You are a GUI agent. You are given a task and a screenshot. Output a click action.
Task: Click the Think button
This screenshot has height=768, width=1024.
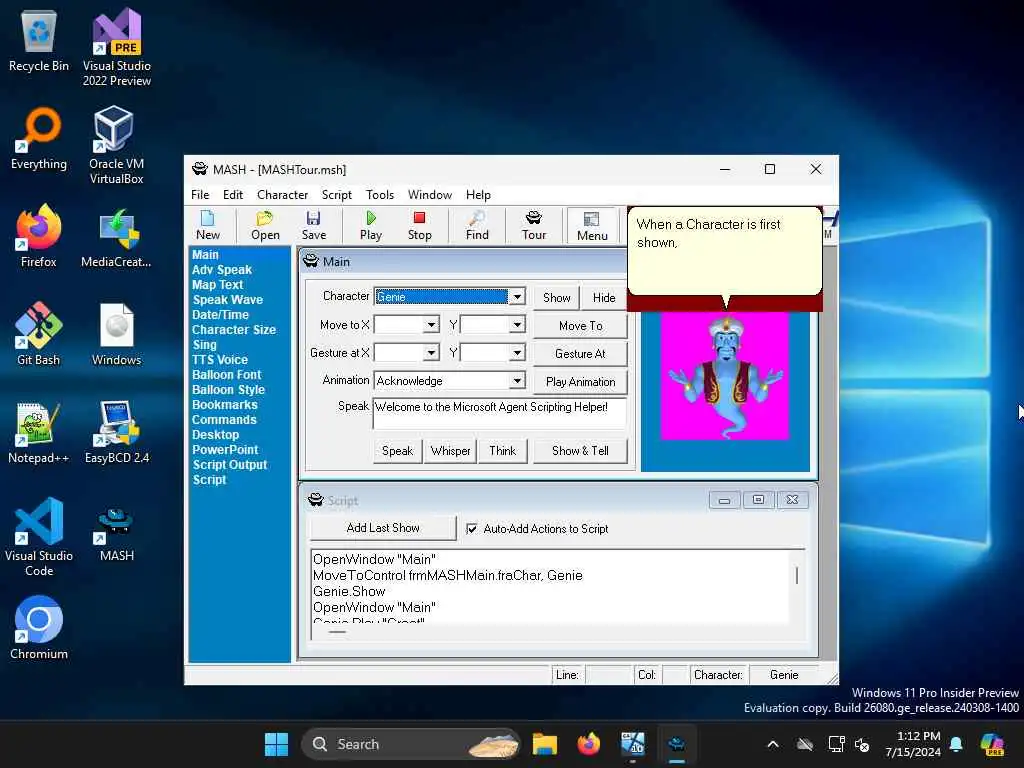click(502, 451)
